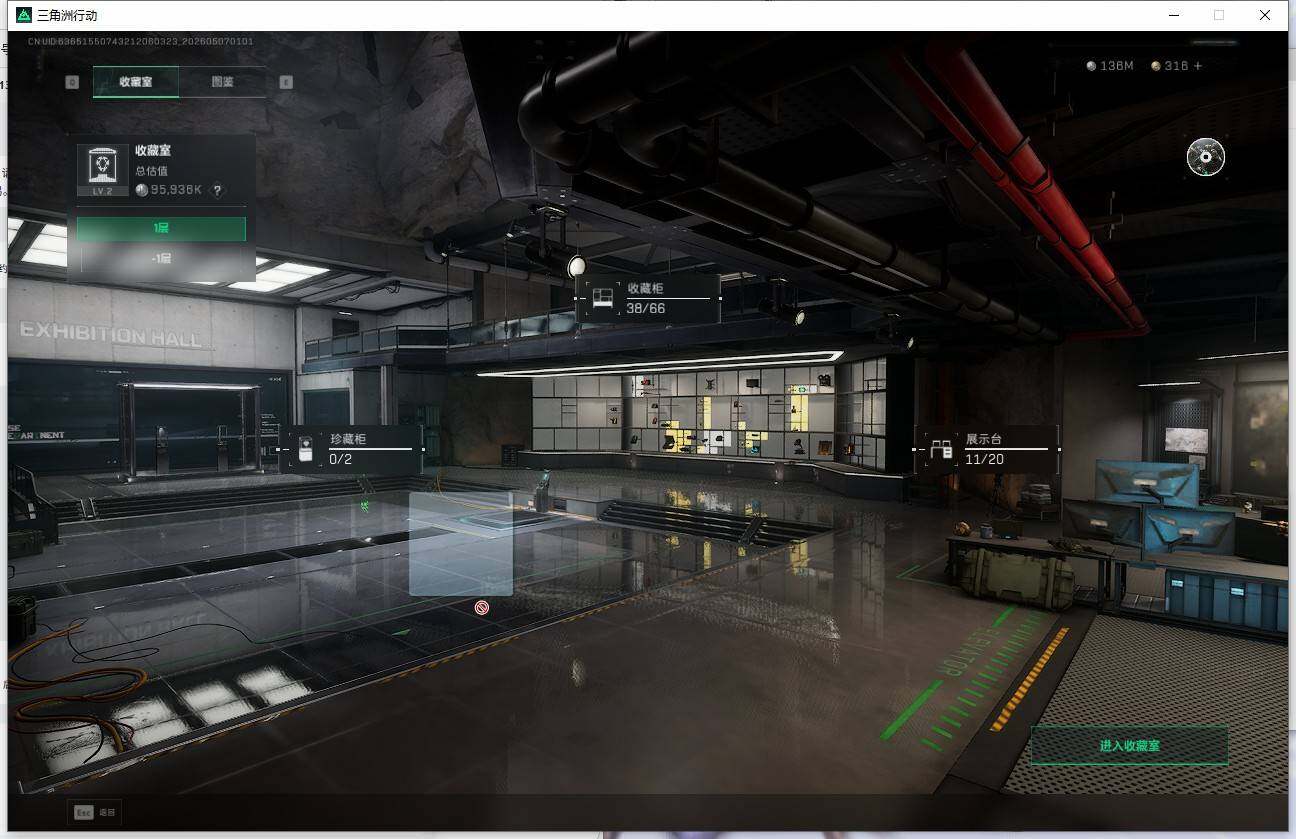
Task: Click the Esc 返回 back button
Action: tap(95, 812)
